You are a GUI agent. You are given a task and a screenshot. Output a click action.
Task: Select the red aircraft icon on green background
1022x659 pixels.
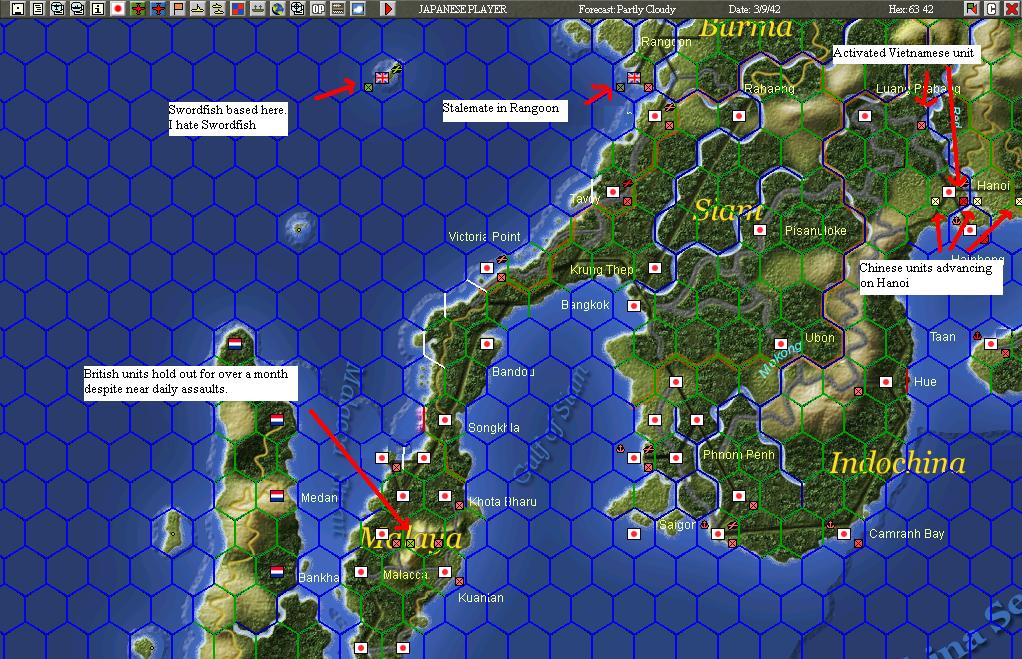point(139,7)
